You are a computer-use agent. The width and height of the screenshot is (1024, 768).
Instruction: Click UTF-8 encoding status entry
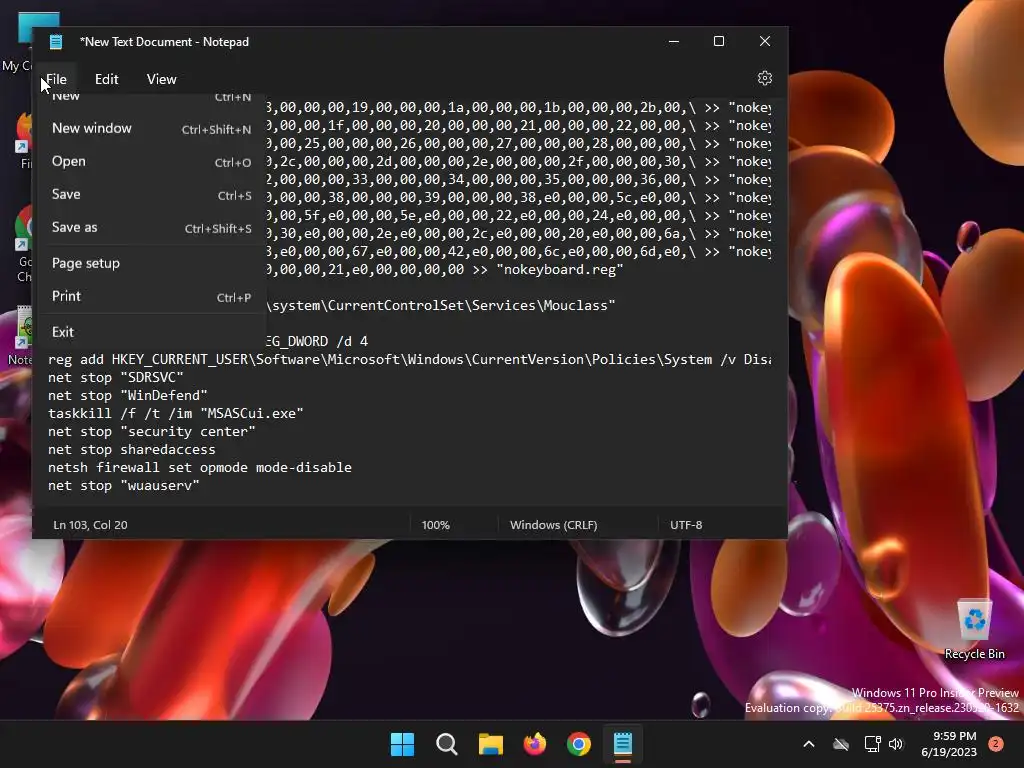point(686,525)
